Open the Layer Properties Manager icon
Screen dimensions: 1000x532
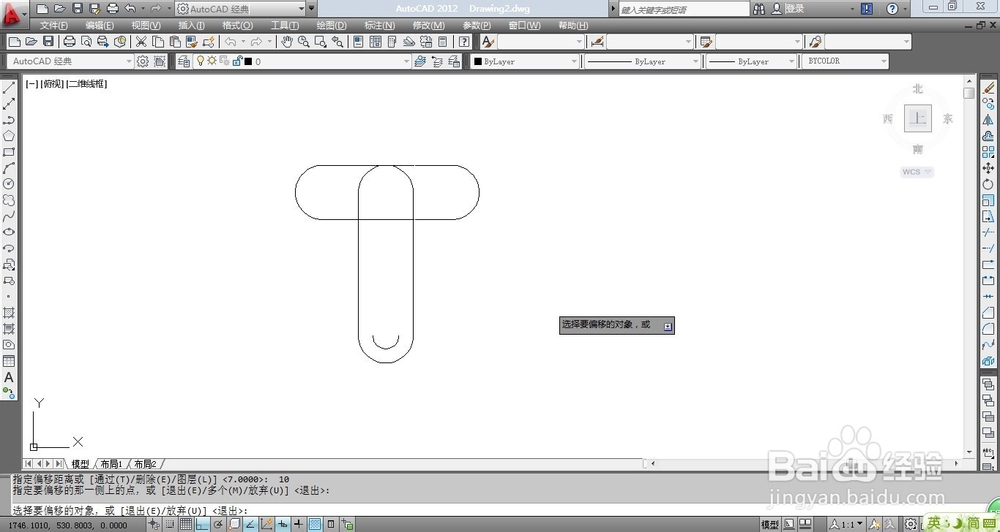184,61
